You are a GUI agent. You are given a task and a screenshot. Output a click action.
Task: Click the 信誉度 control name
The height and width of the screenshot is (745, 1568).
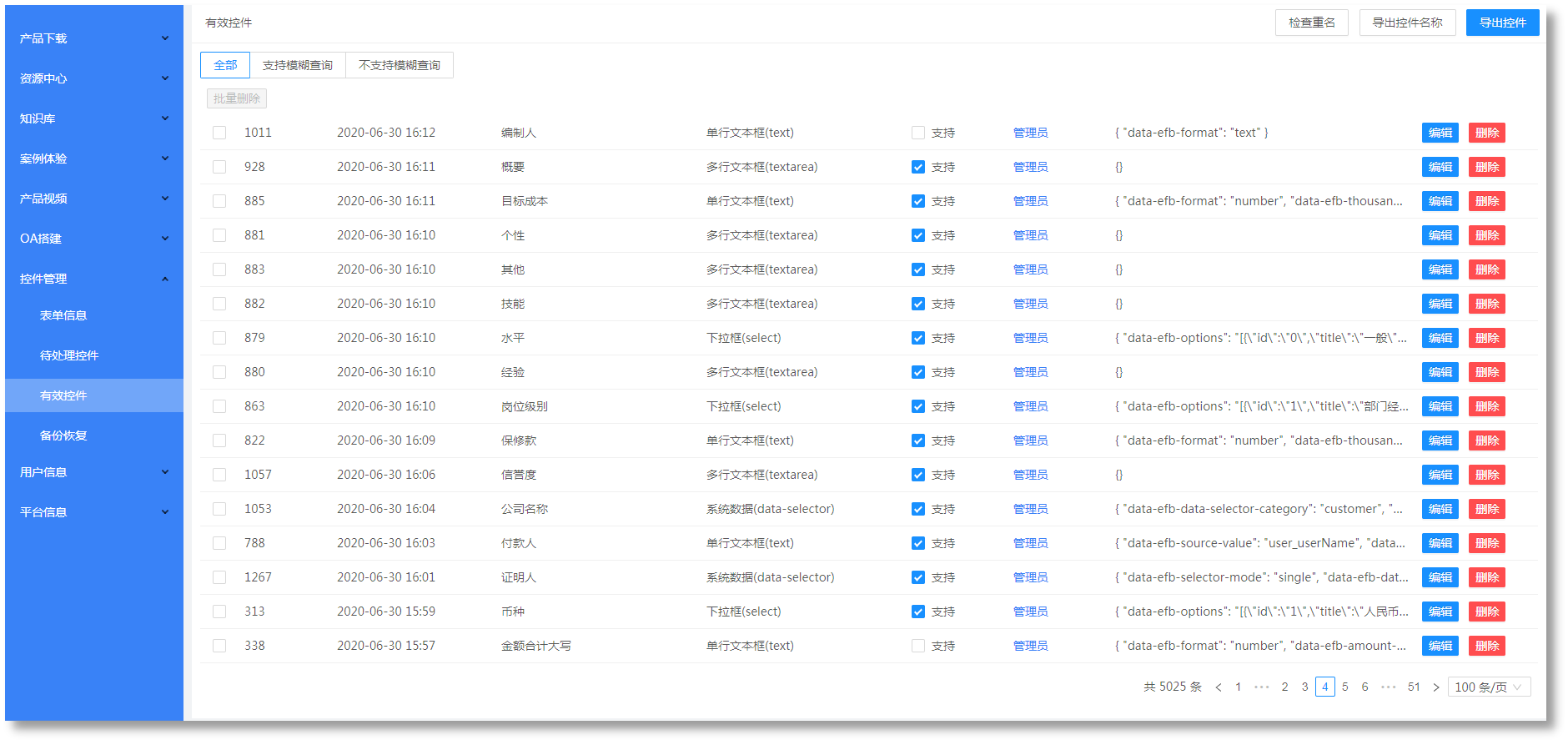(519, 475)
